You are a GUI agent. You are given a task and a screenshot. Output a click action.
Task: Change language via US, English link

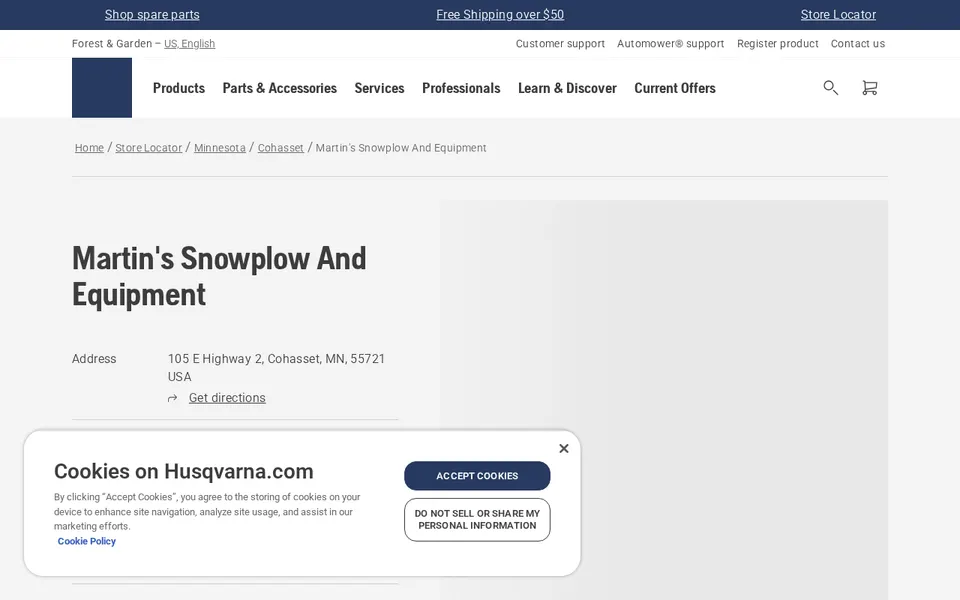tap(189, 43)
